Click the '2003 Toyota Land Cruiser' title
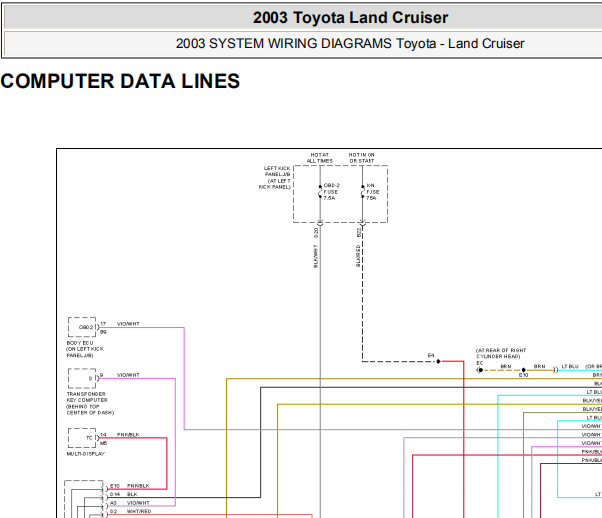The image size is (602, 518). tap(350, 18)
